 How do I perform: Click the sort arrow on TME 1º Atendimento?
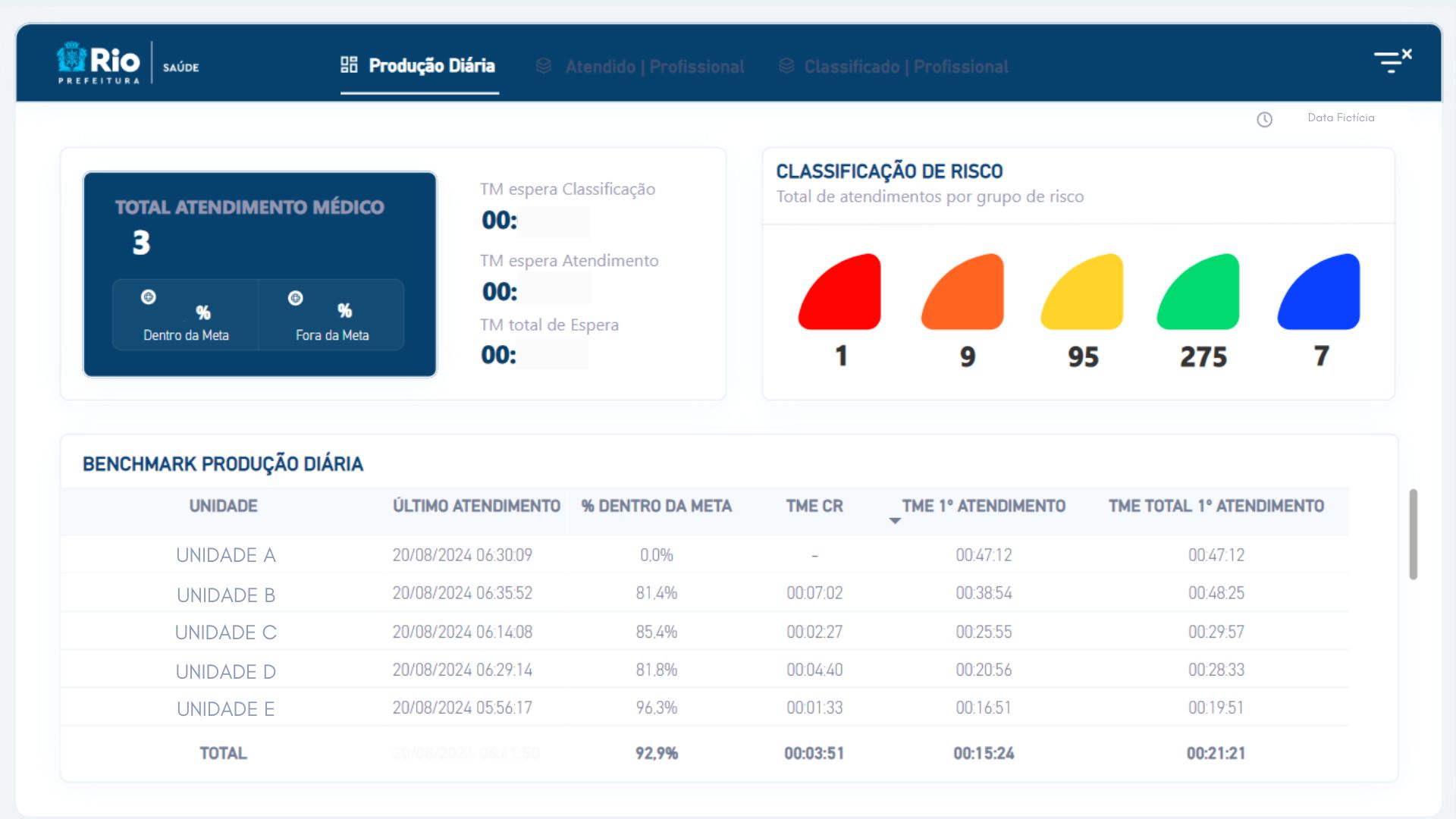[x=895, y=521]
